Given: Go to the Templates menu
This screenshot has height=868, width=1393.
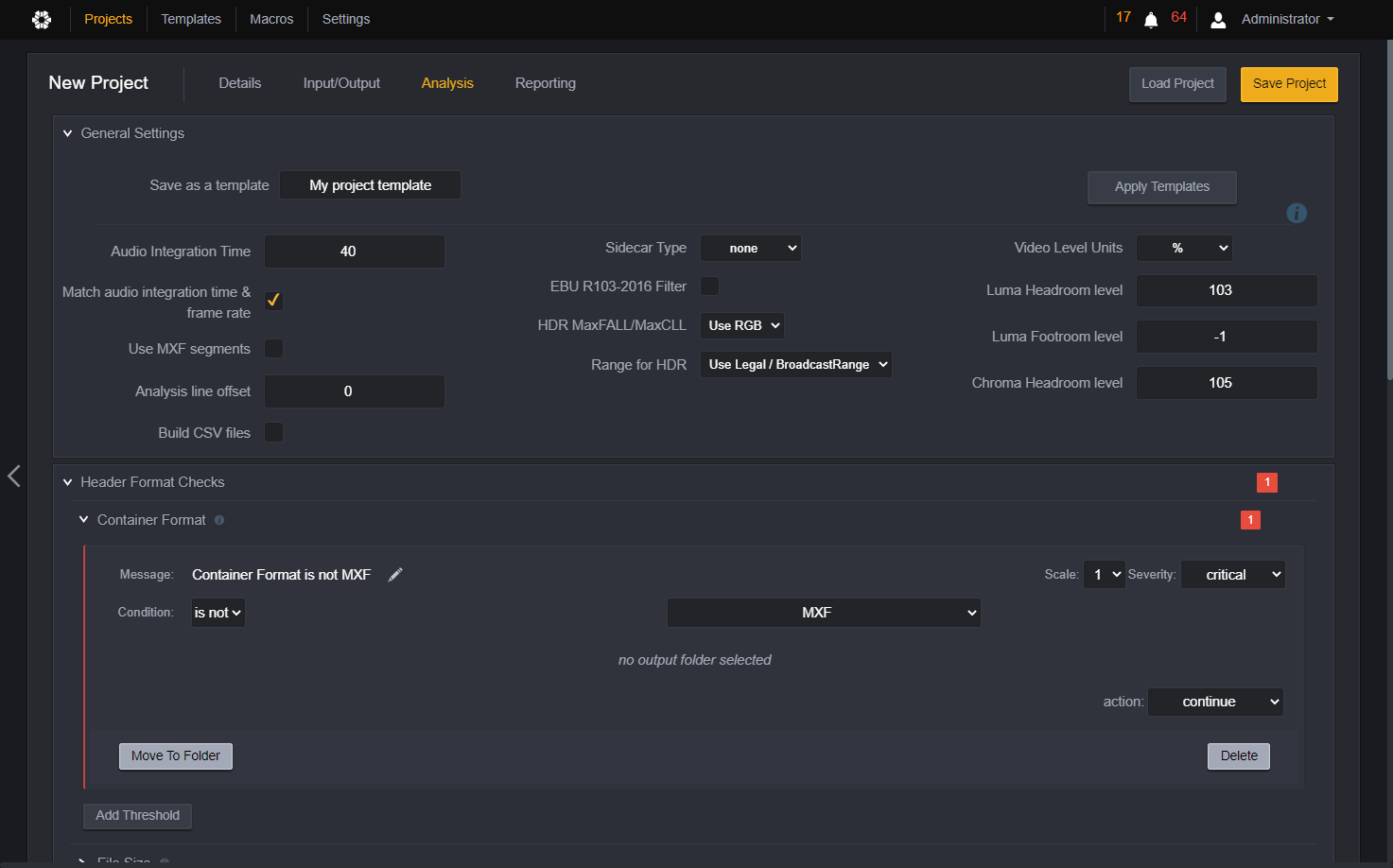Looking at the screenshot, I should (x=191, y=20).
